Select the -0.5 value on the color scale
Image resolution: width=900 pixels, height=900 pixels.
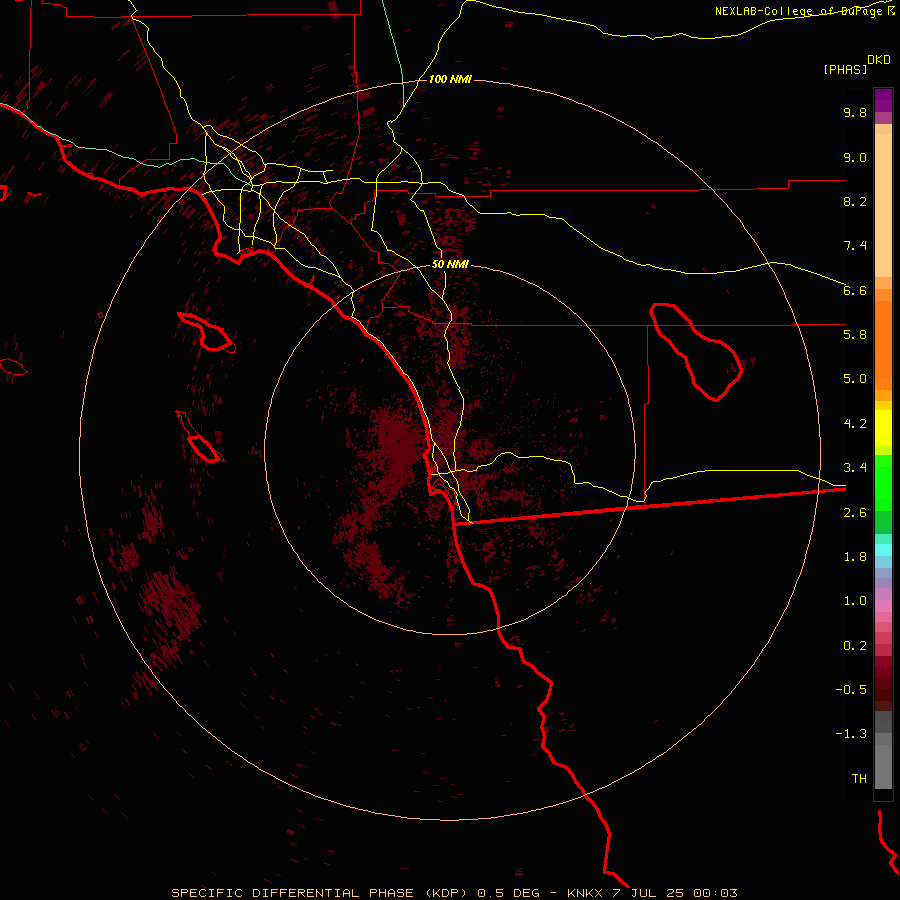coord(851,690)
